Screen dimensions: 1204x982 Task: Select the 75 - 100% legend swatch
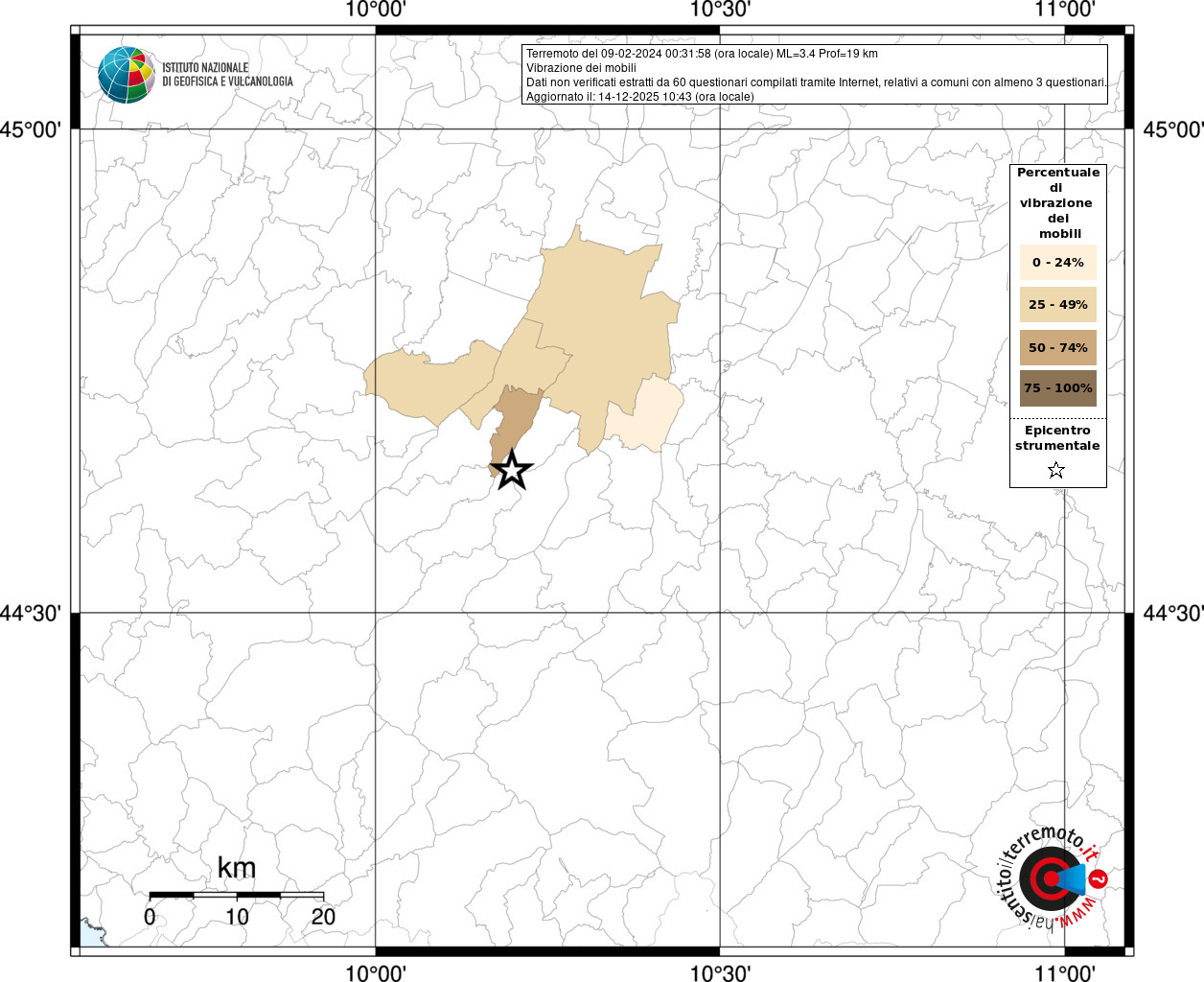[1058, 388]
